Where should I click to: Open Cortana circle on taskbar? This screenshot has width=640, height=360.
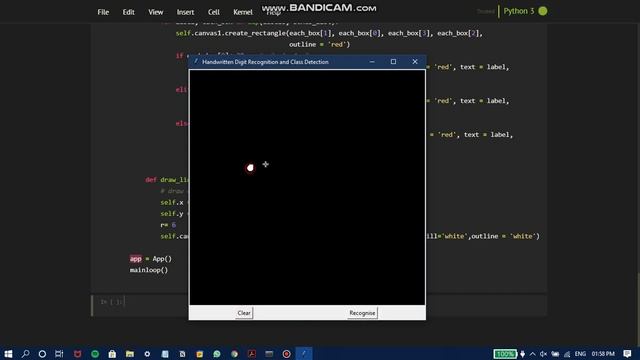point(42,354)
